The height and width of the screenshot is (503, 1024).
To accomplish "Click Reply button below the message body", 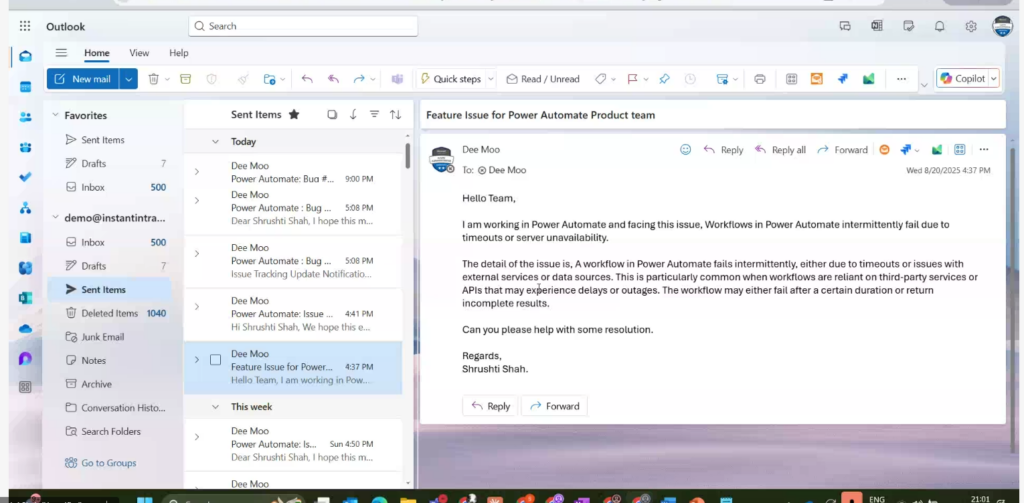I will (x=490, y=406).
